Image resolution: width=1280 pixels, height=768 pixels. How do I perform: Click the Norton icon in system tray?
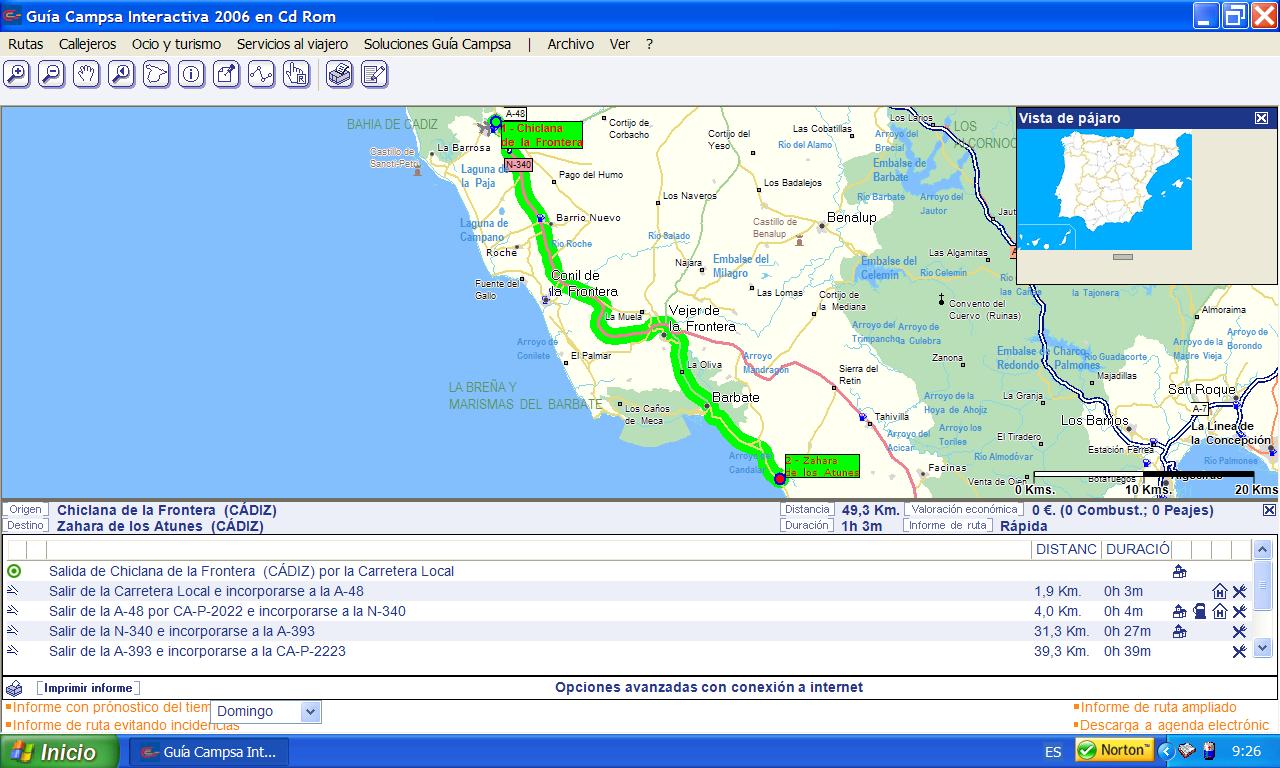pyautogui.click(x=1114, y=750)
